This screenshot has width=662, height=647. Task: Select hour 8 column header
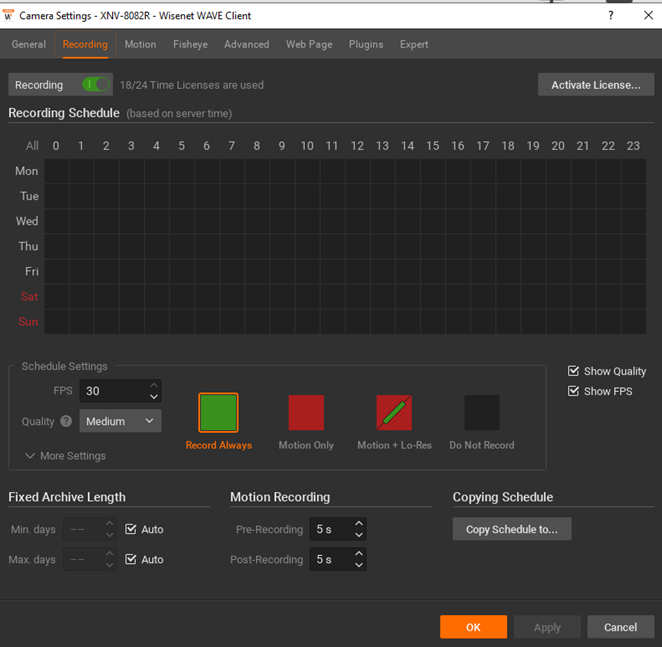(257, 146)
